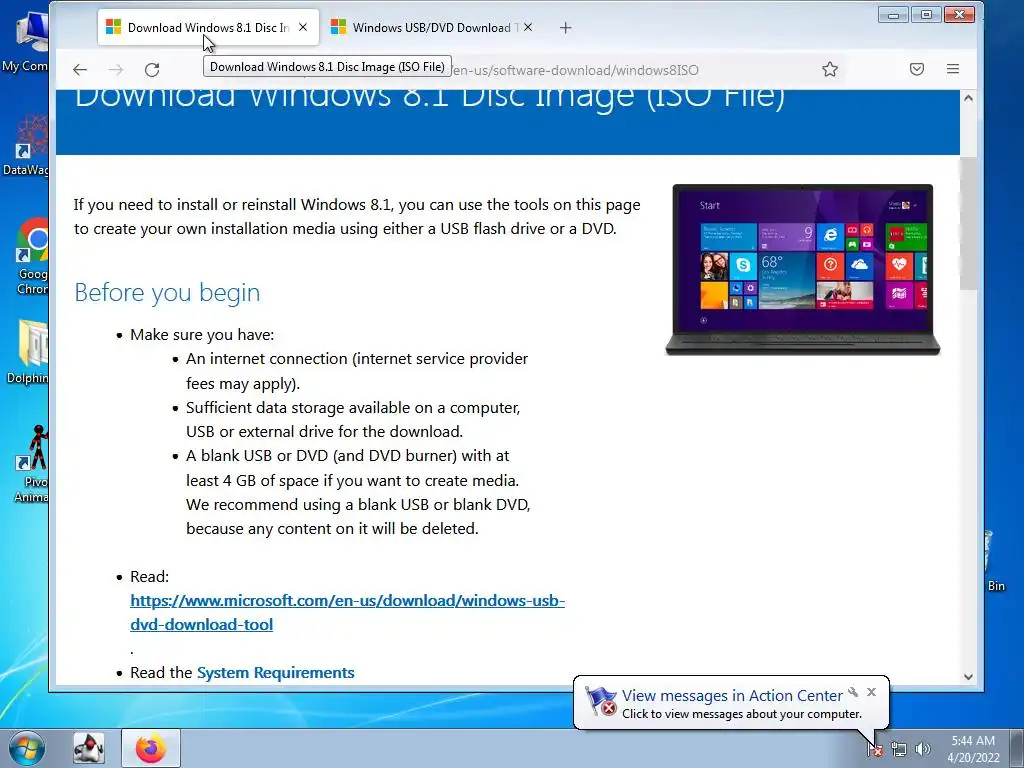Dismiss the Action Center balloon with X
1024x768 pixels.
871,692
